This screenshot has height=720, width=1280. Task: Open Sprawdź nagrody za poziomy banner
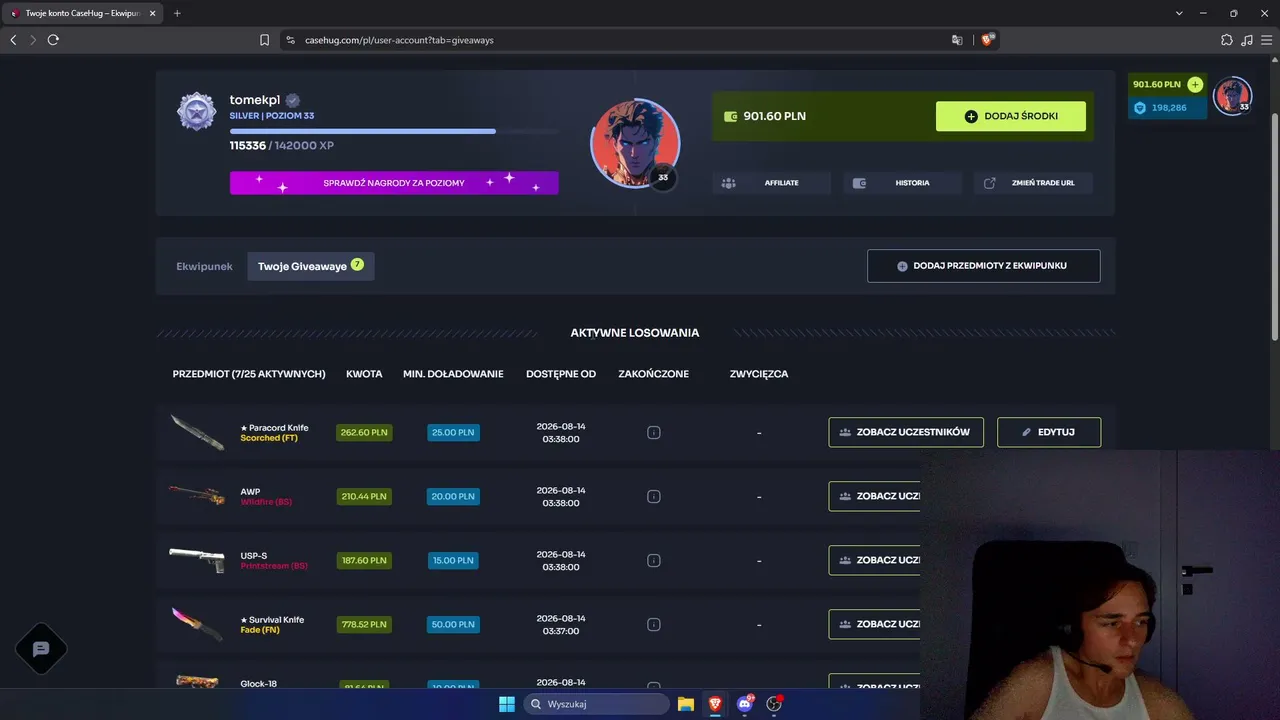pyautogui.click(x=394, y=183)
